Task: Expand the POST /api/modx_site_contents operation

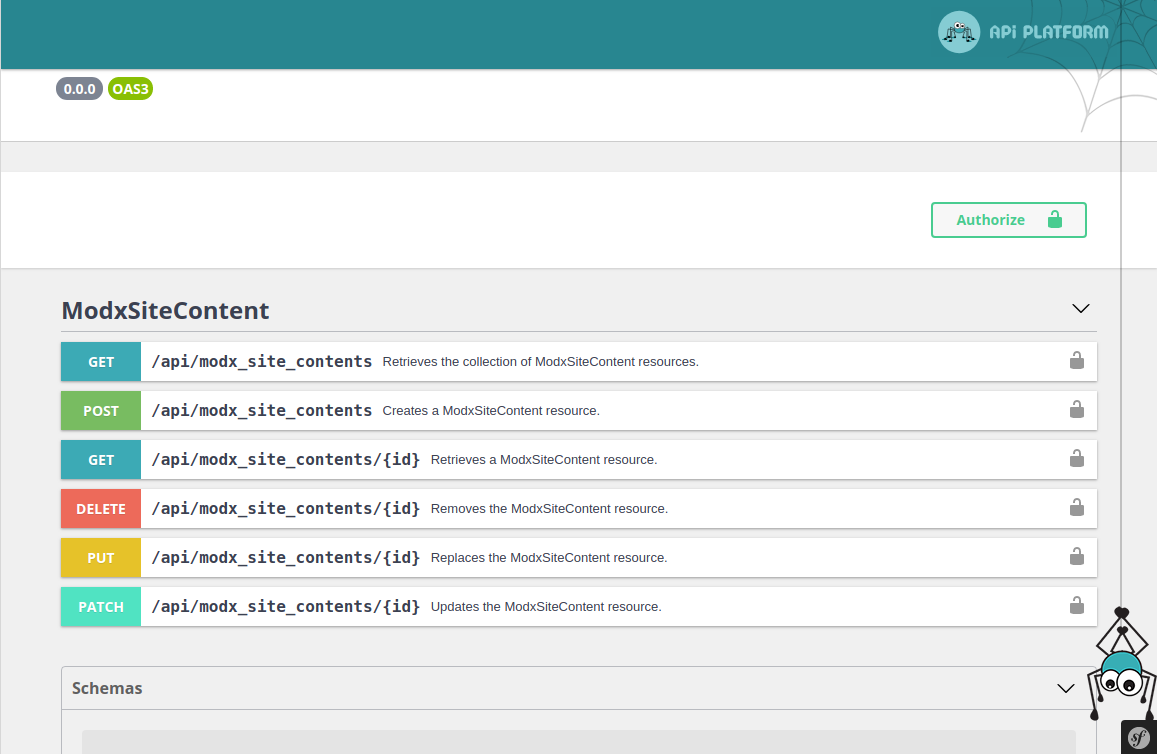Action: [101, 411]
